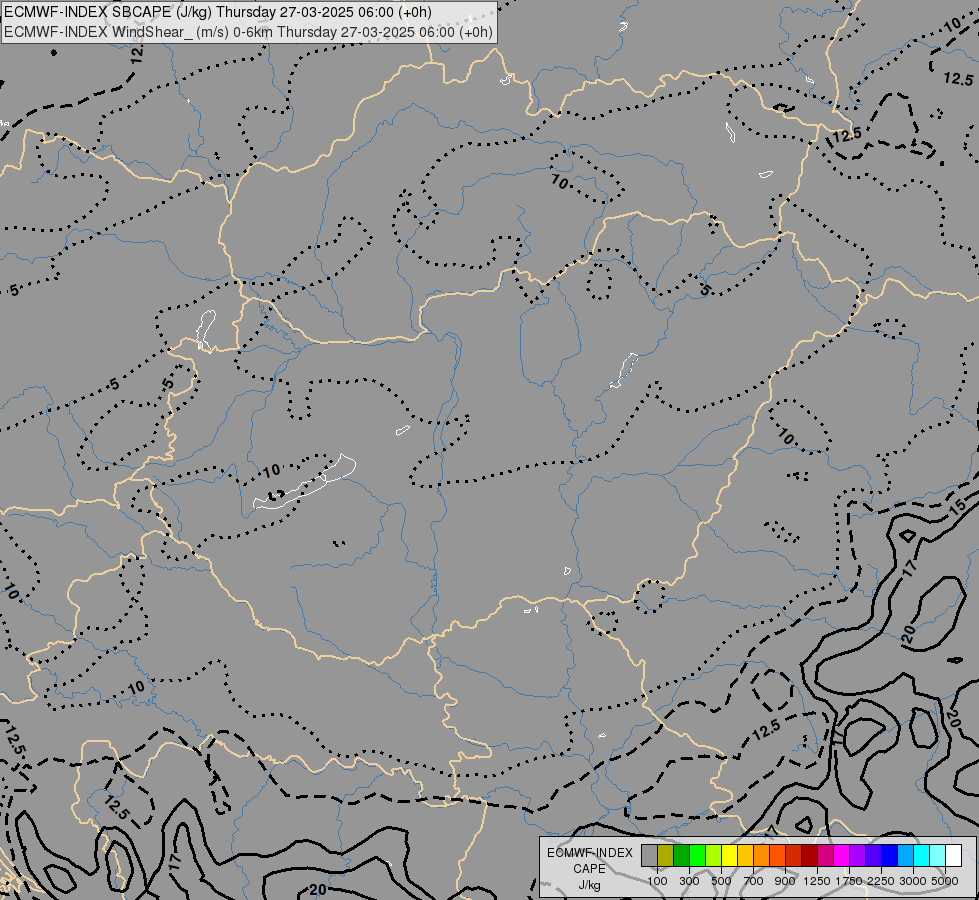This screenshot has height=900, width=979.
Task: Click the WindShear 0-6km title line
Action: pyautogui.click(x=248, y=32)
